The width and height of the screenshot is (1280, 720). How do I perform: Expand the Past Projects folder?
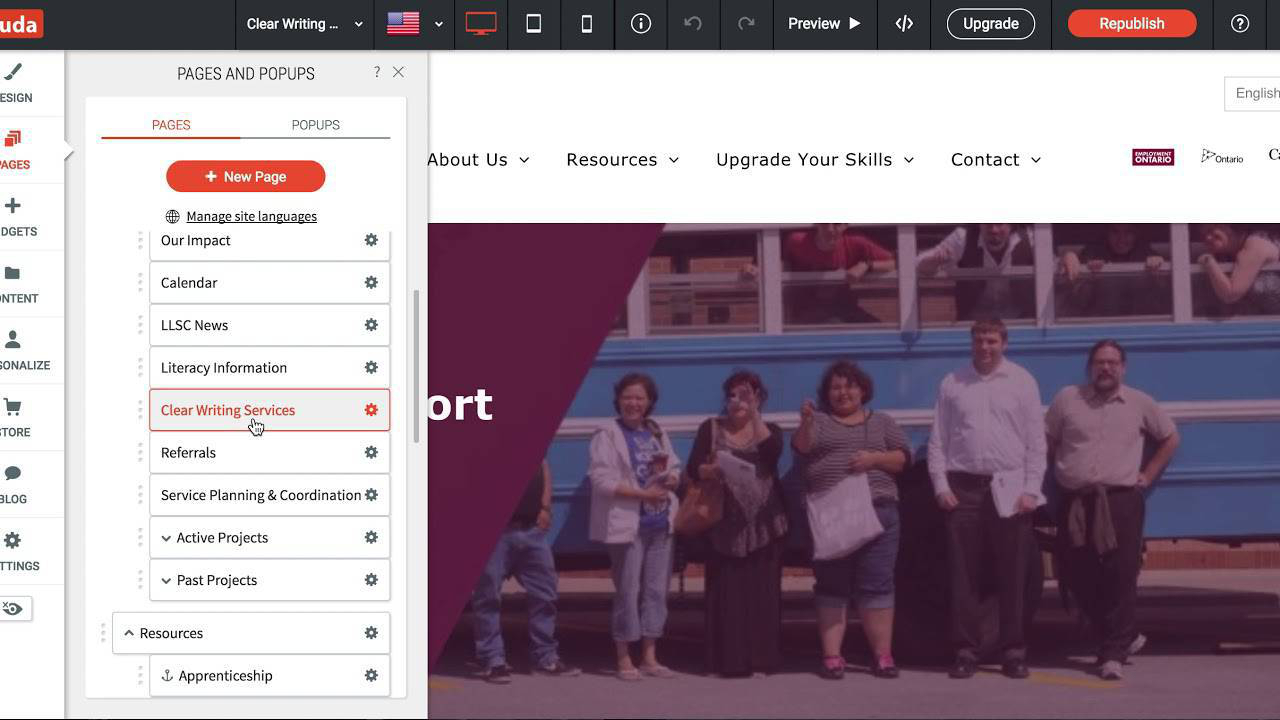point(166,580)
